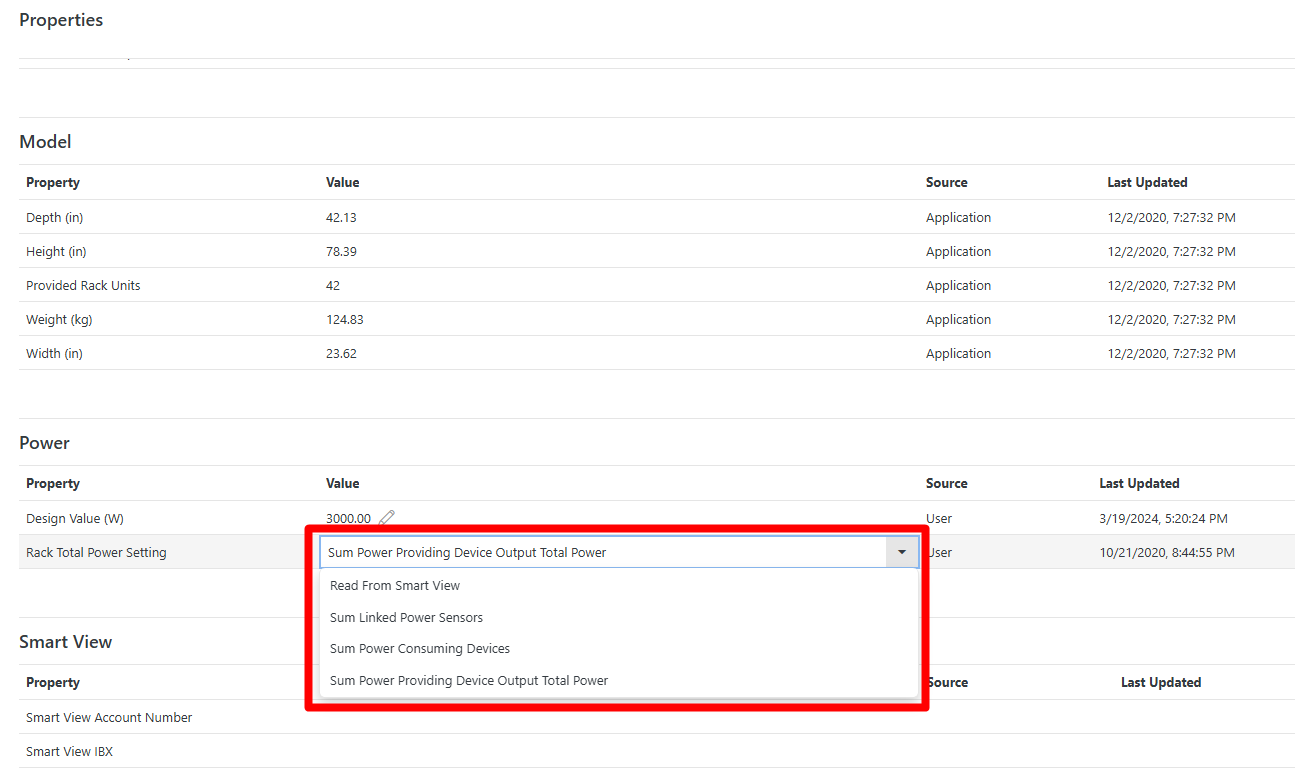Screen dimensions: 1295x774
Task: Click the Source header in the Model table
Action: point(946,183)
